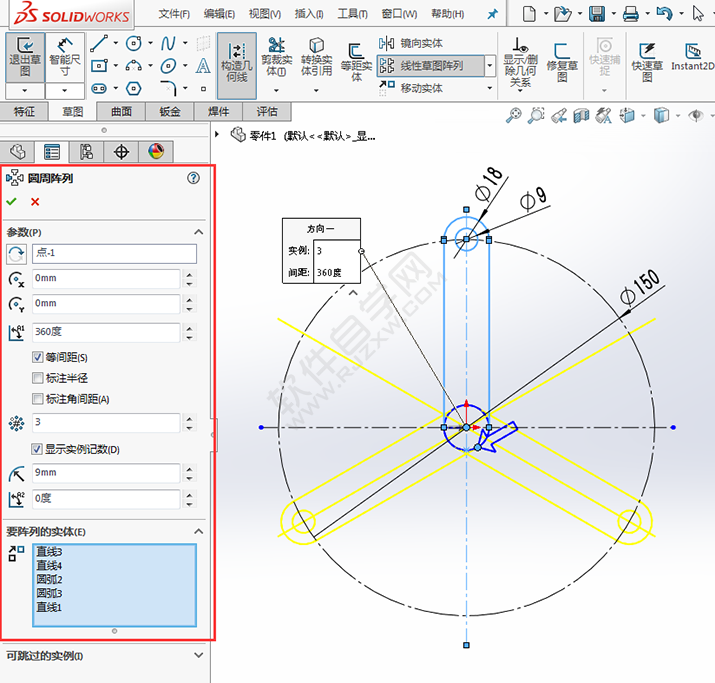Open ConfigurationManager tab icon
This screenshot has width=715, height=683.
(x=86, y=151)
